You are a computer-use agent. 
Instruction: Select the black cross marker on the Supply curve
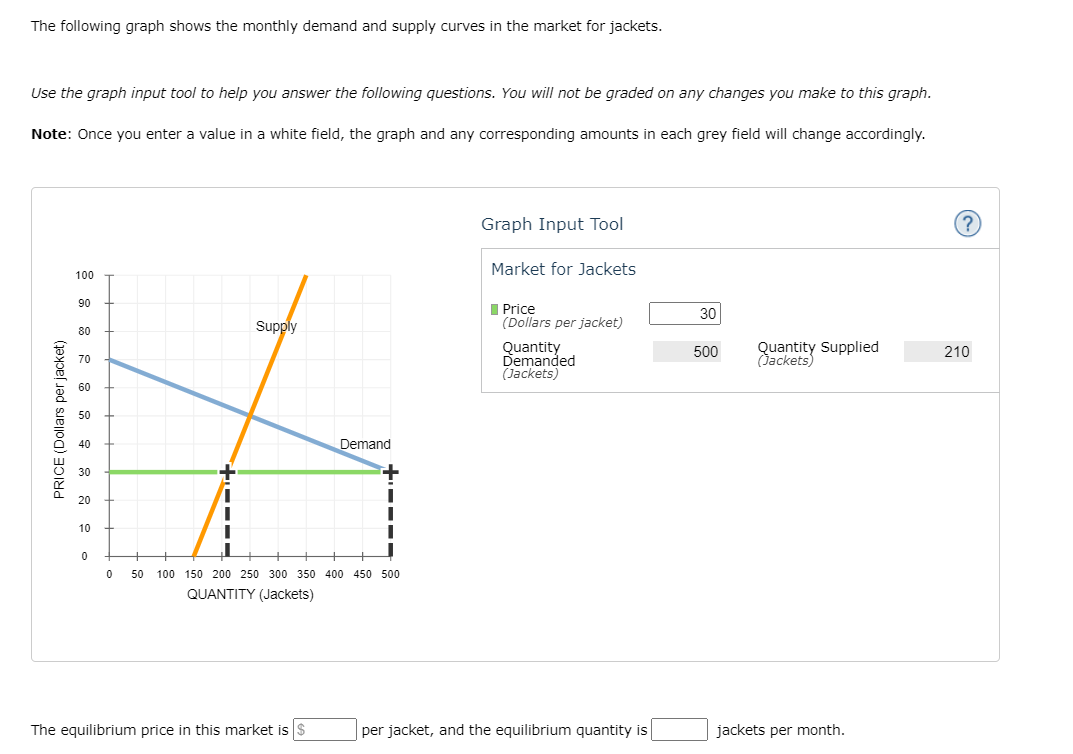point(228,470)
